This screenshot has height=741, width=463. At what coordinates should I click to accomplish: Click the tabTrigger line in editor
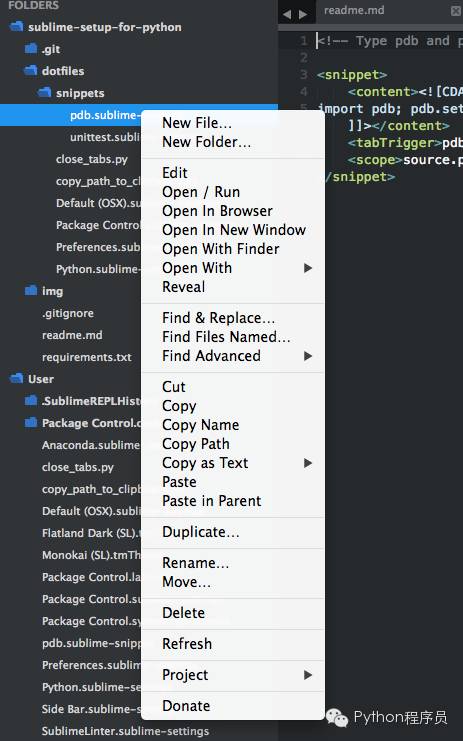tap(404, 143)
